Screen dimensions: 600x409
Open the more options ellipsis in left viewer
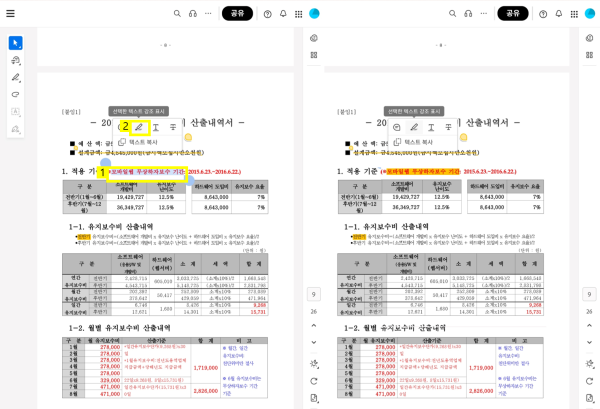tap(208, 14)
